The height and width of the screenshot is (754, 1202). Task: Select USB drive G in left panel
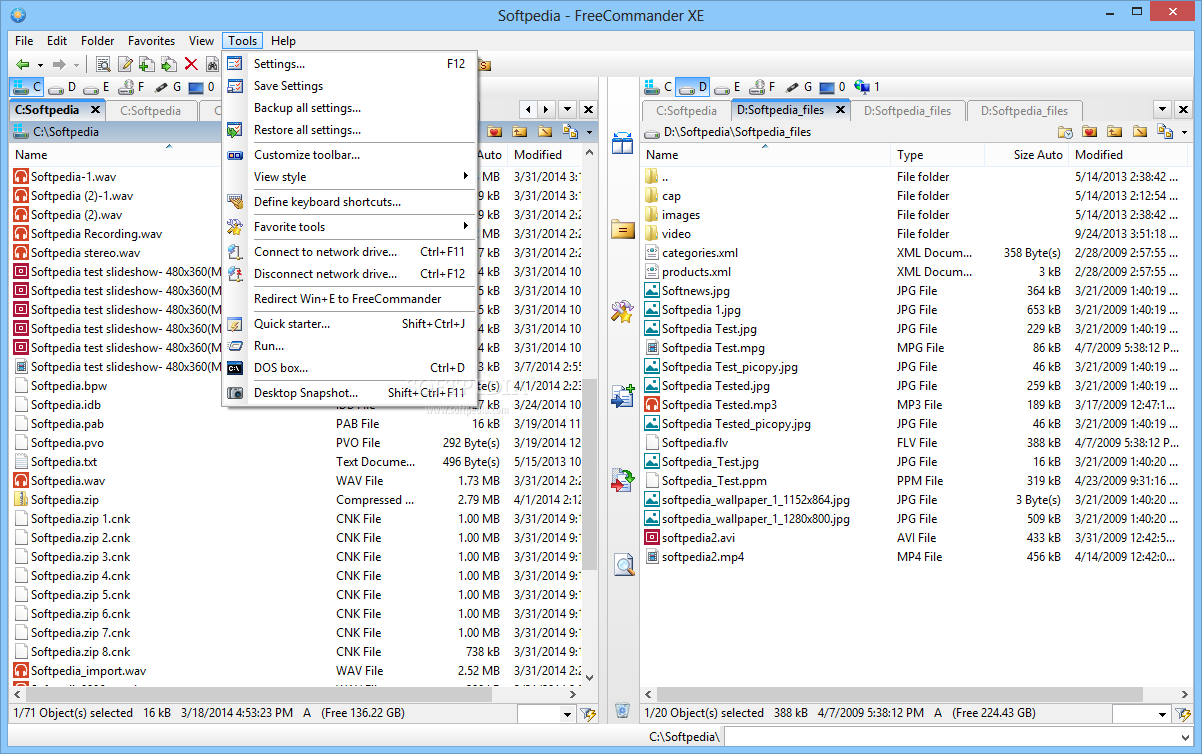tap(168, 87)
